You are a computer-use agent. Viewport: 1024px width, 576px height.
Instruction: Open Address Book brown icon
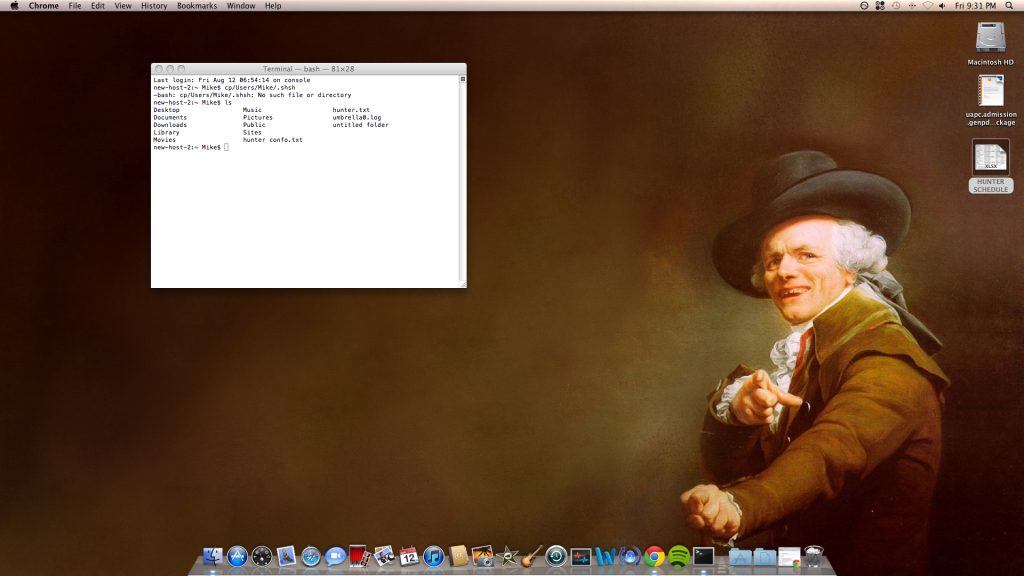click(458, 556)
